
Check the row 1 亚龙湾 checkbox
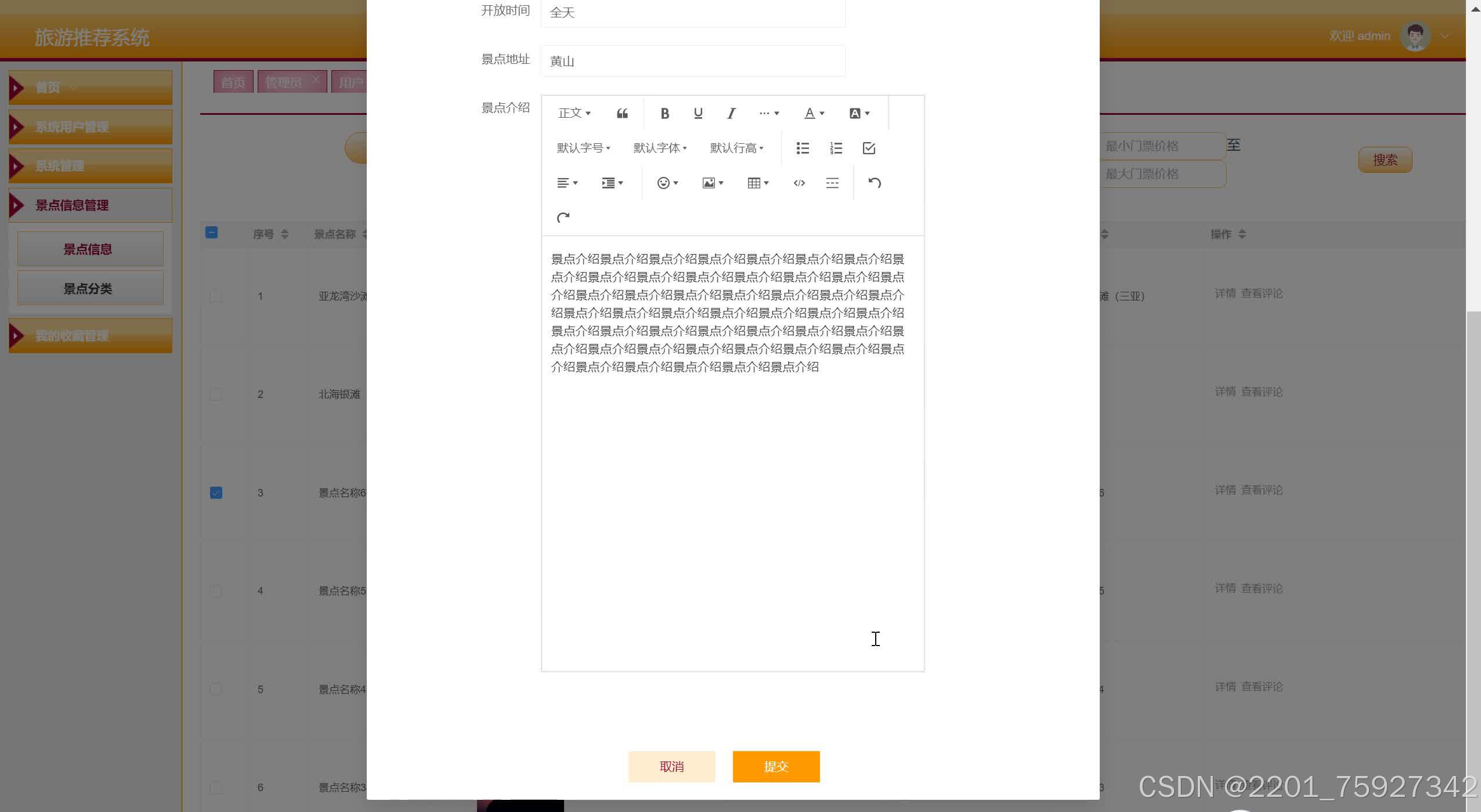[x=216, y=296]
